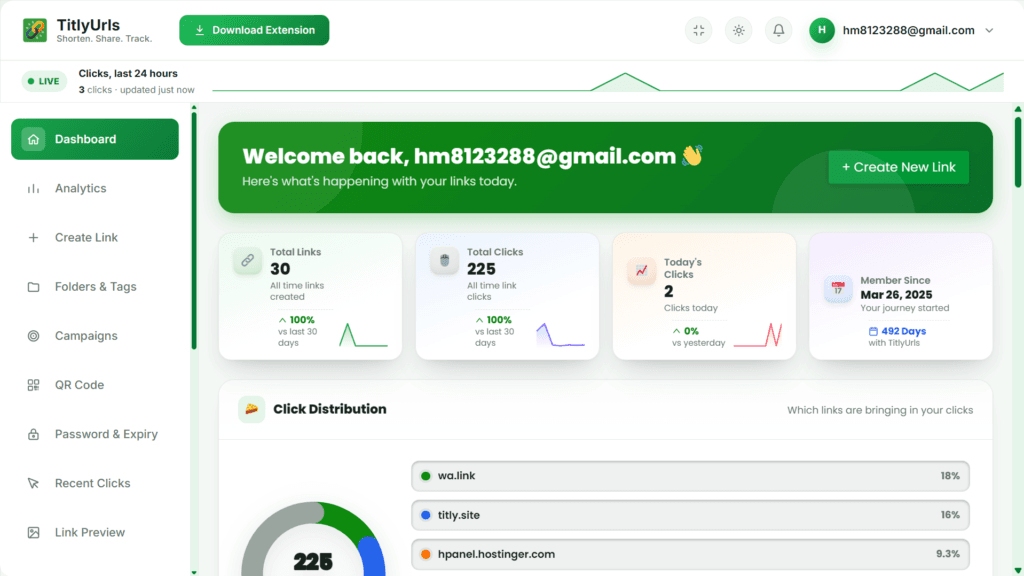
Task: Click main page scrollbar down arrow
Action: [1018, 571]
